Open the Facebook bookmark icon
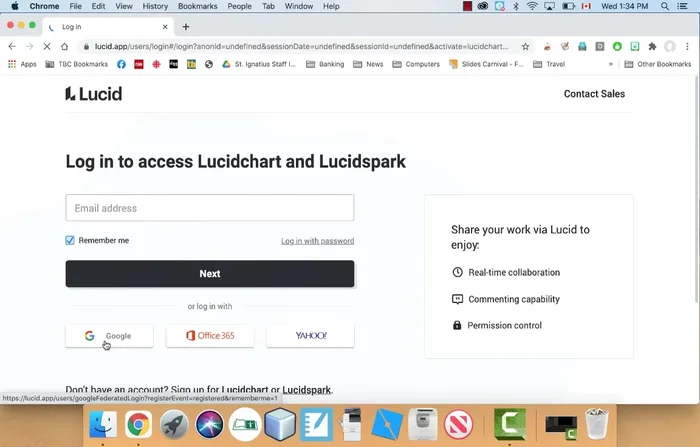This screenshot has height=447, width=700. [x=121, y=64]
